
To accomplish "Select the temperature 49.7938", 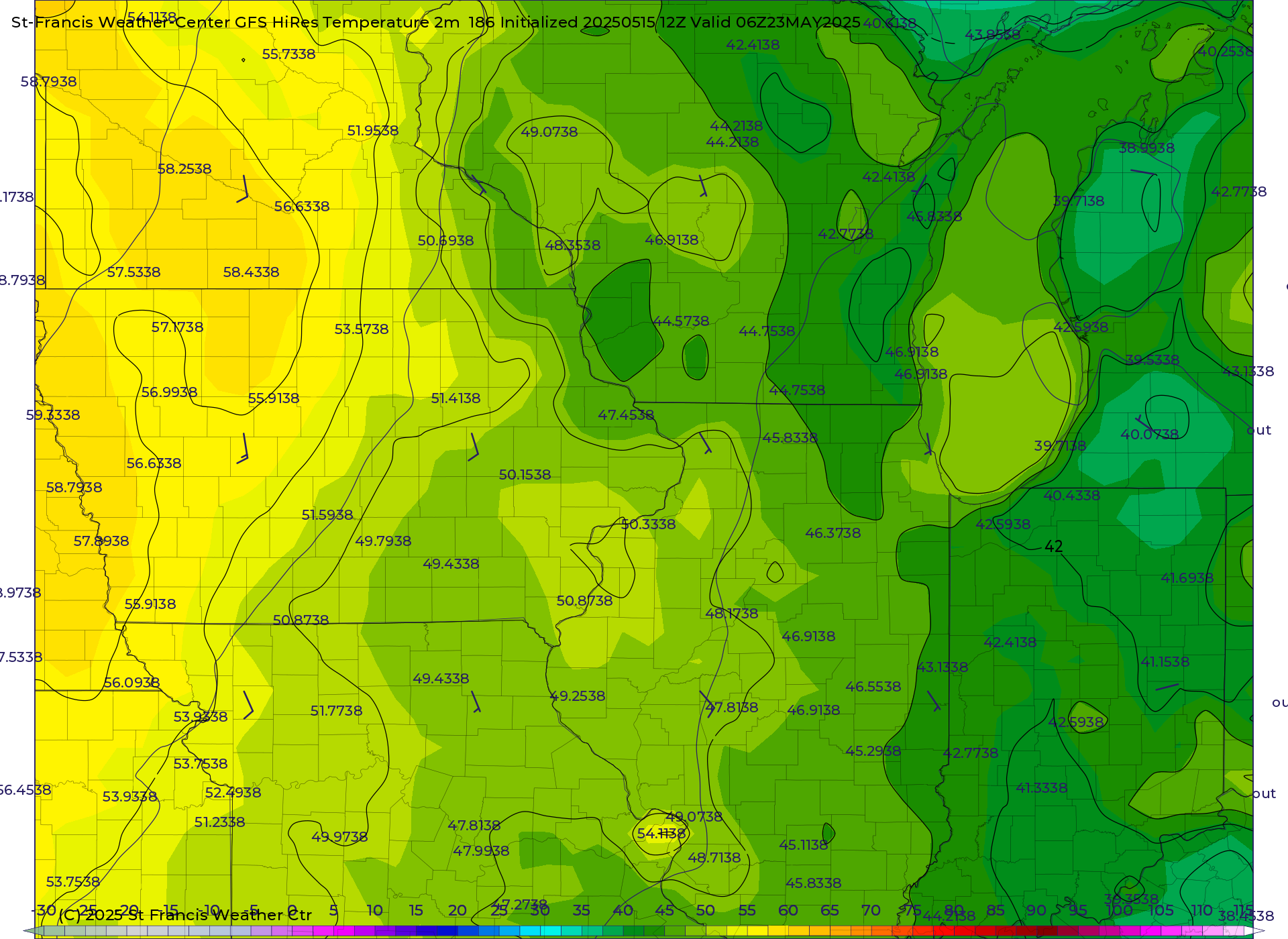I will (383, 541).
